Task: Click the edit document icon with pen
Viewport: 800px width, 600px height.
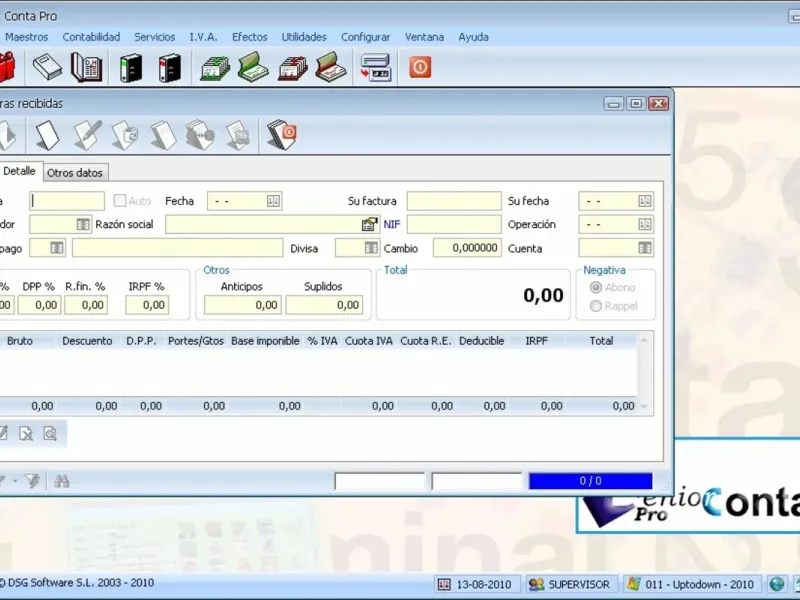Action: 87,135
